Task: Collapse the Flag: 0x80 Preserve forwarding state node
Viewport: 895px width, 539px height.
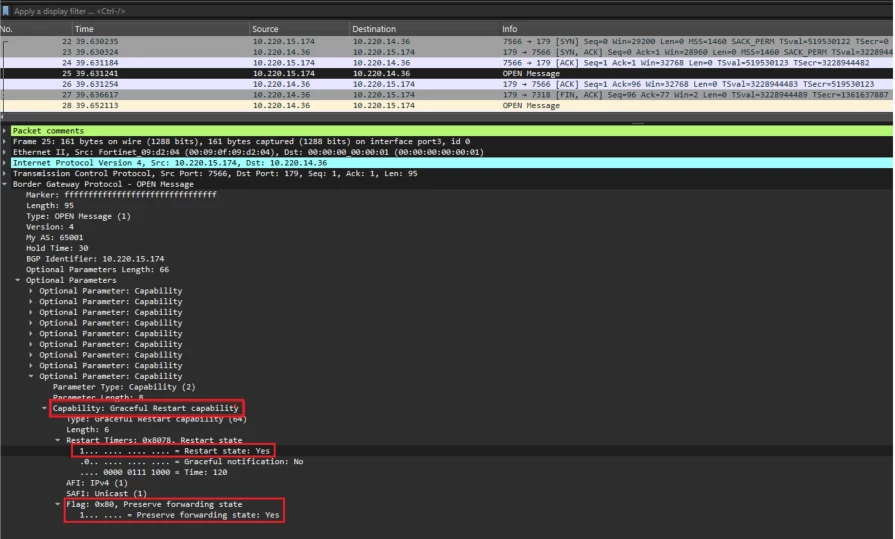Action: pos(57,504)
